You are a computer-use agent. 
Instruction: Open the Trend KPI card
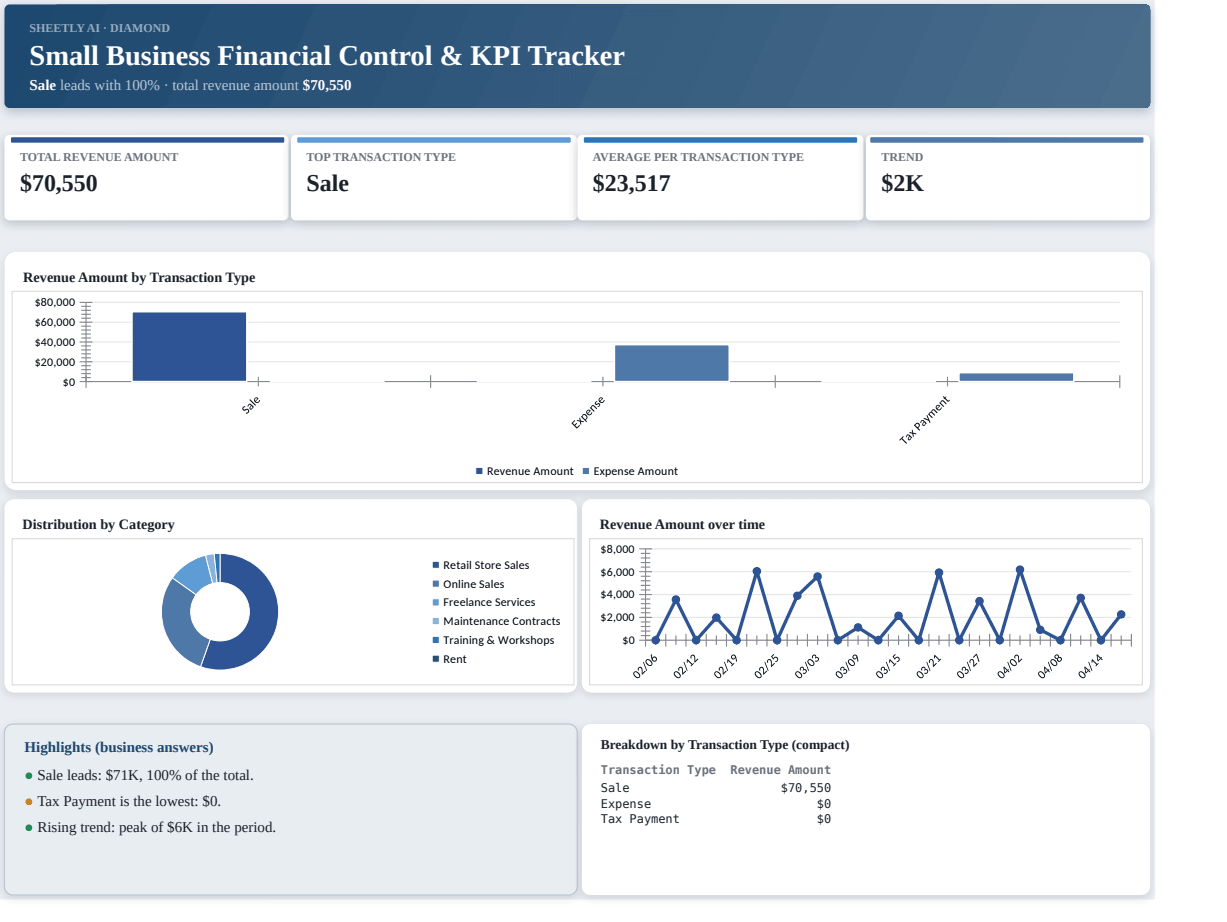coord(1007,178)
